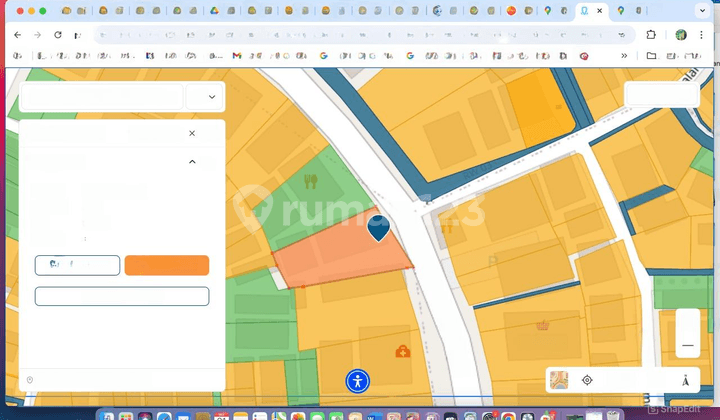720x420 pixels.
Task: Click the blue accessibility icon
Action: [x=358, y=380]
